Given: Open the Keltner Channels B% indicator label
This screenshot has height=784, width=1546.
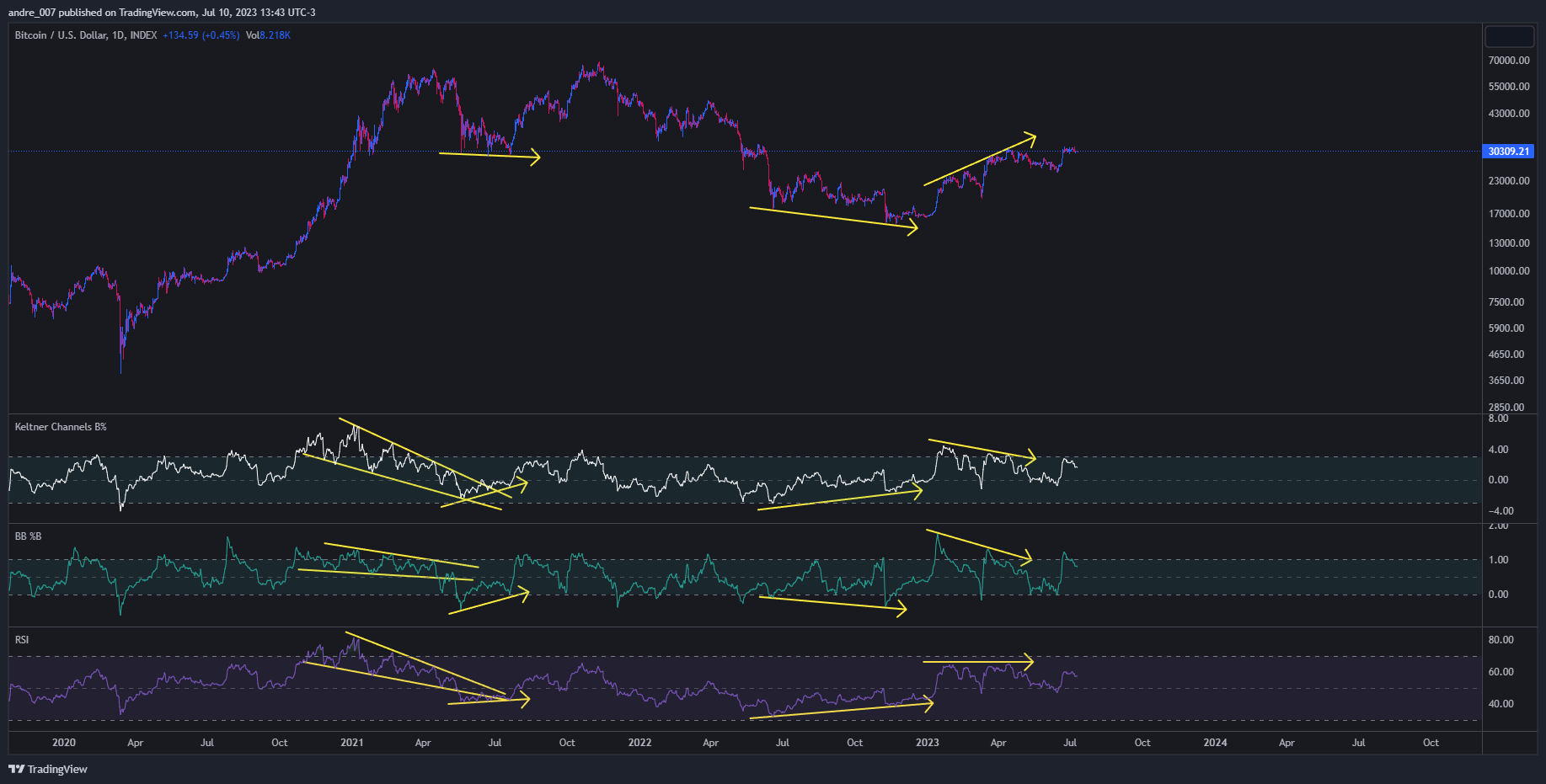Looking at the screenshot, I should [x=61, y=427].
